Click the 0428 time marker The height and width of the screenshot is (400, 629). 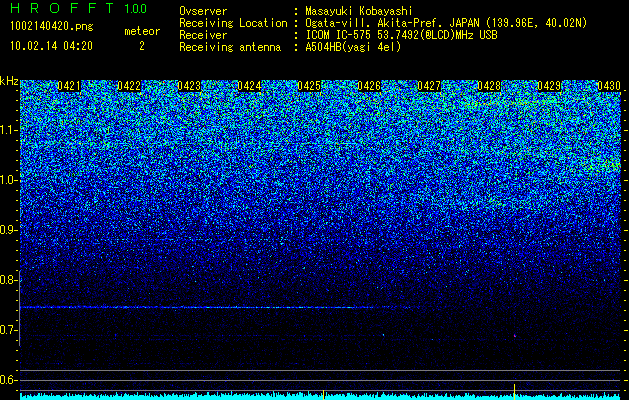point(489,86)
